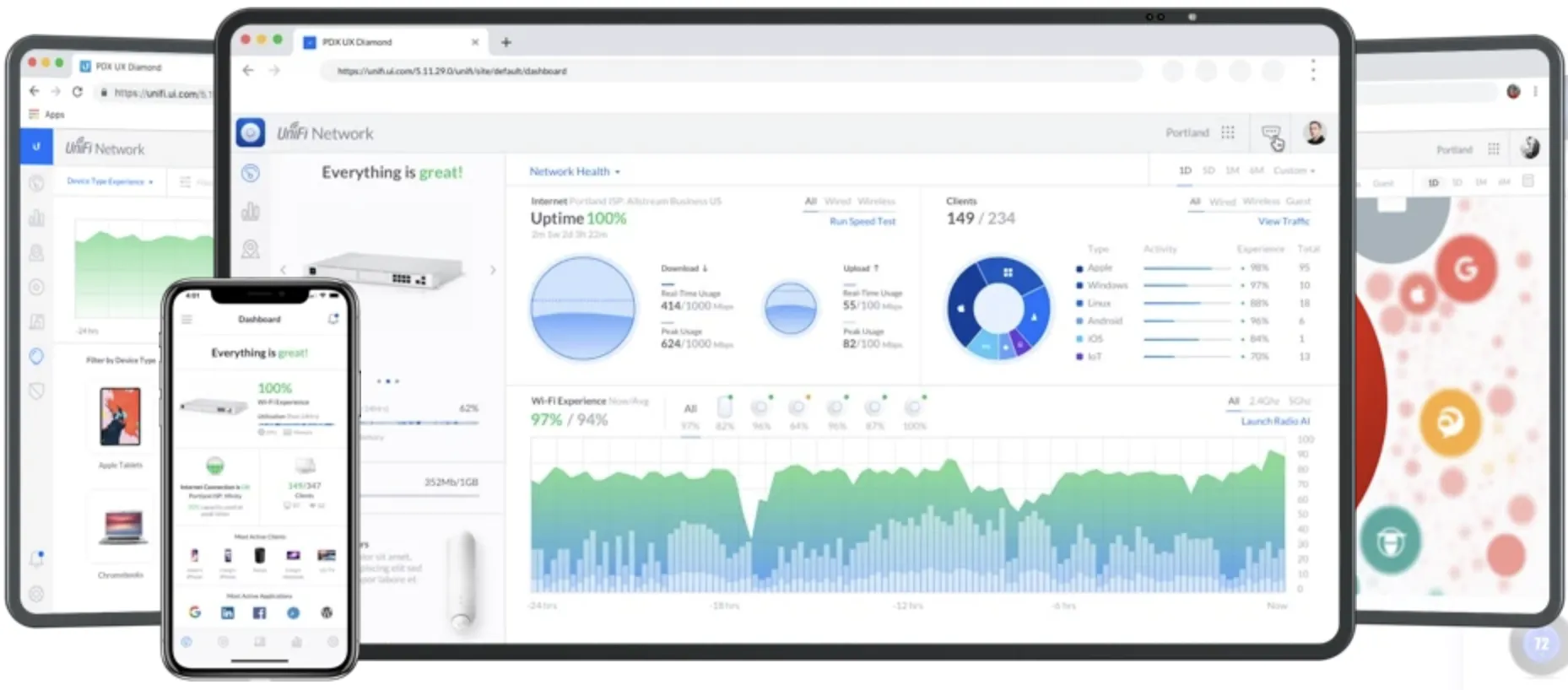Open settings gear in left window sidebar
Image resolution: width=1568 pixels, height=690 pixels.
click(36, 594)
